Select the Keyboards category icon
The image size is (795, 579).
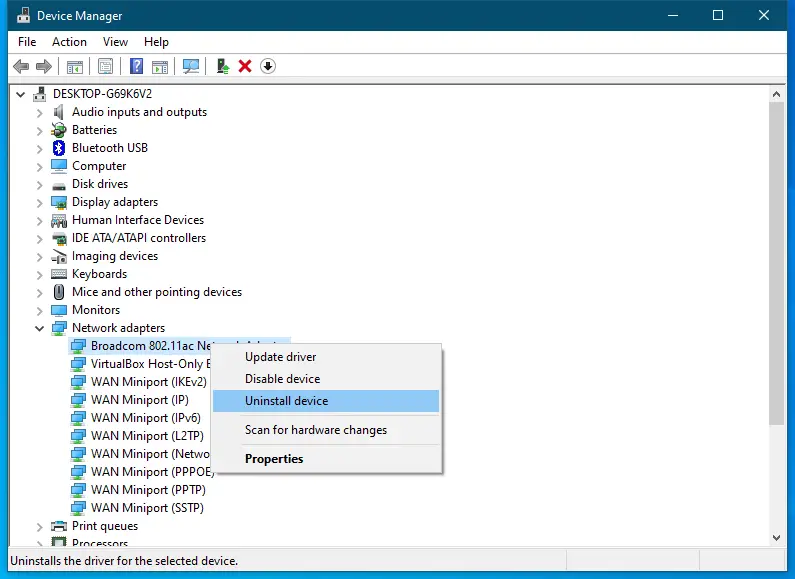[x=59, y=274]
